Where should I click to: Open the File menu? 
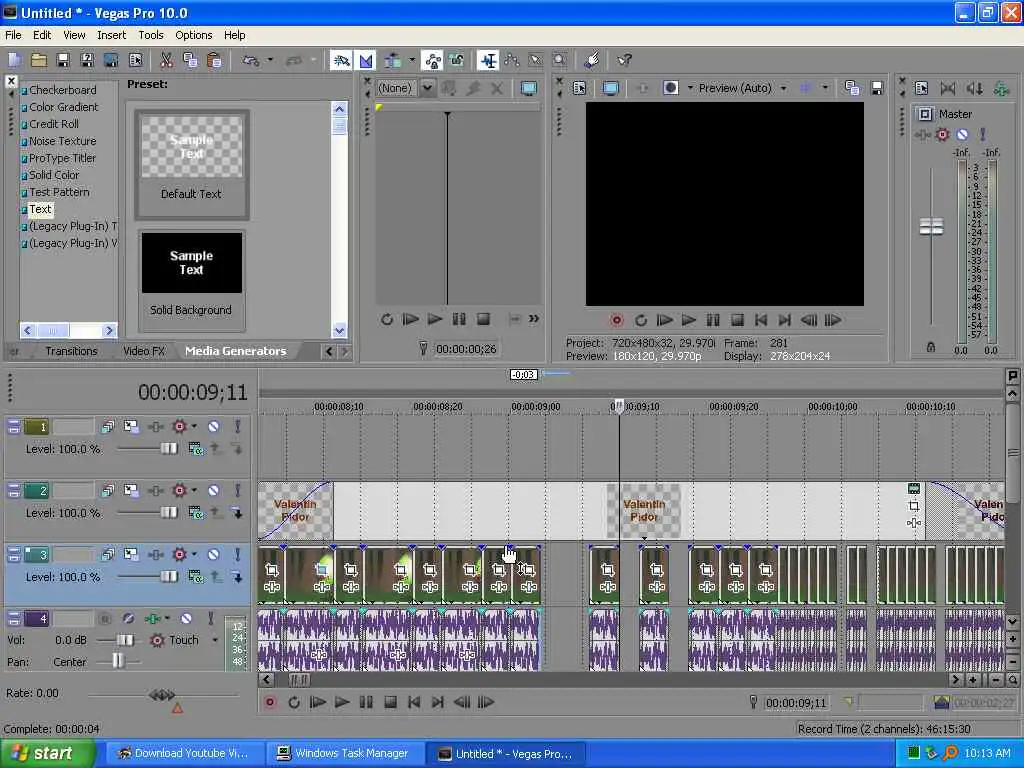click(13, 35)
